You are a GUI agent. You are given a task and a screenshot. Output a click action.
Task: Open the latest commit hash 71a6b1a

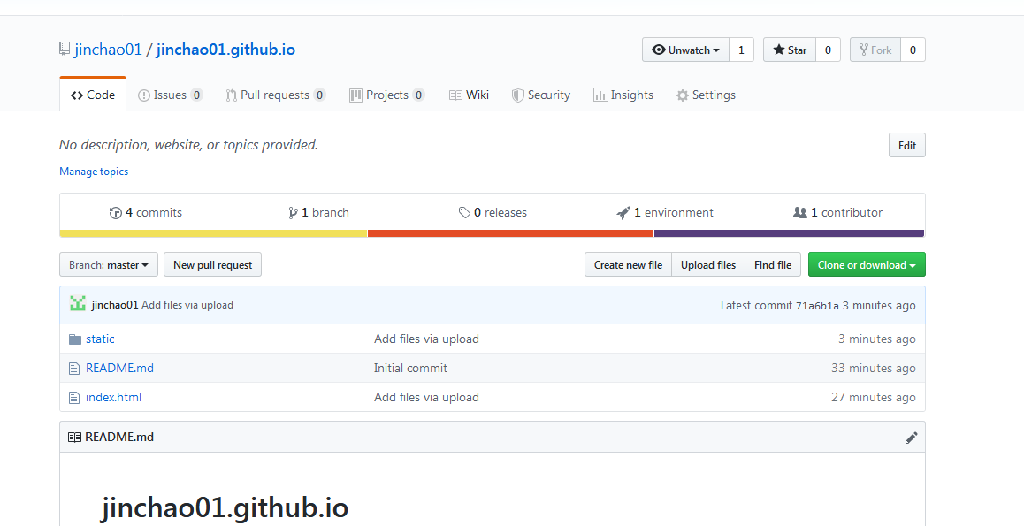pos(817,305)
